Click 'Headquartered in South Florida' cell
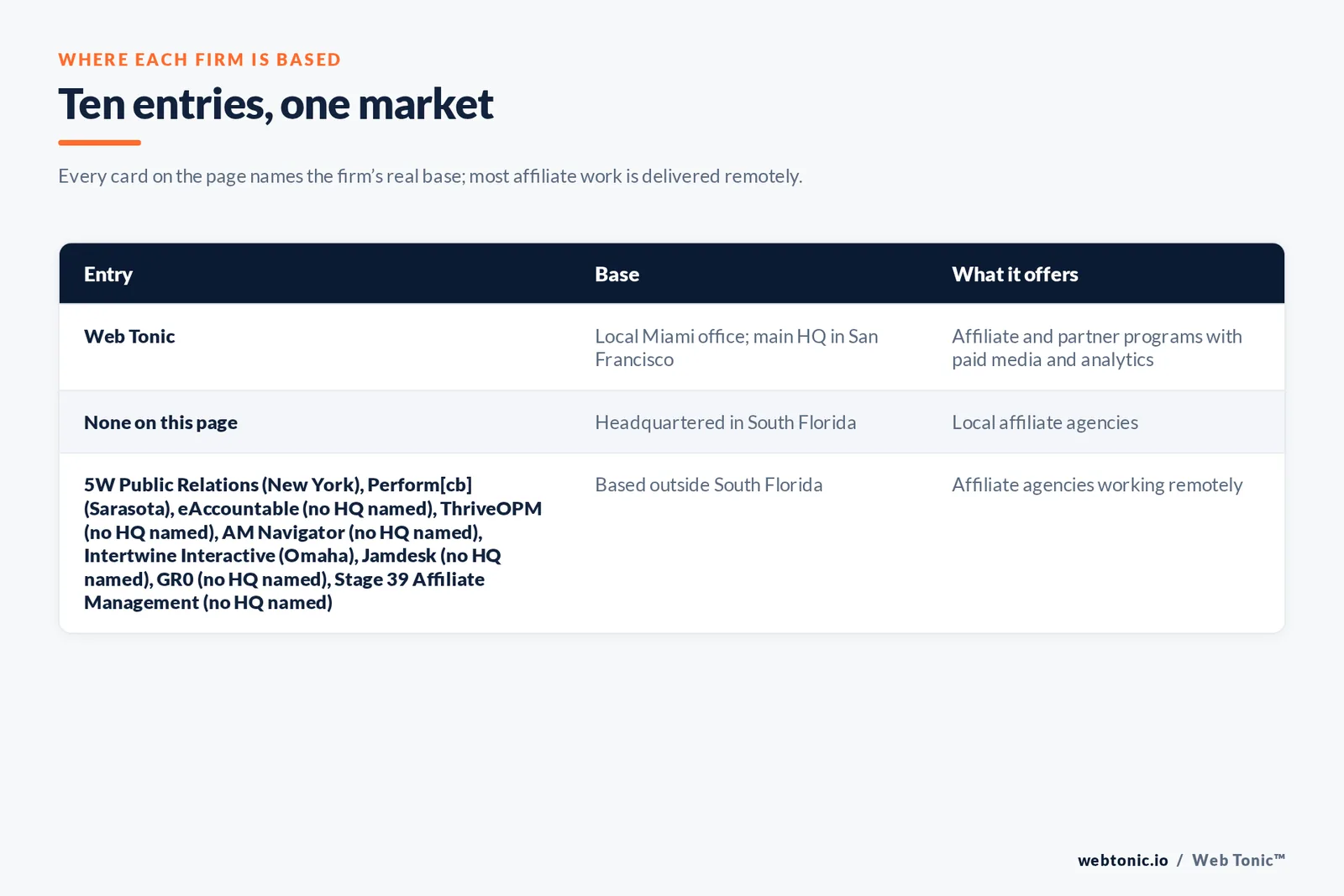This screenshot has height=896, width=1344. coord(726,422)
